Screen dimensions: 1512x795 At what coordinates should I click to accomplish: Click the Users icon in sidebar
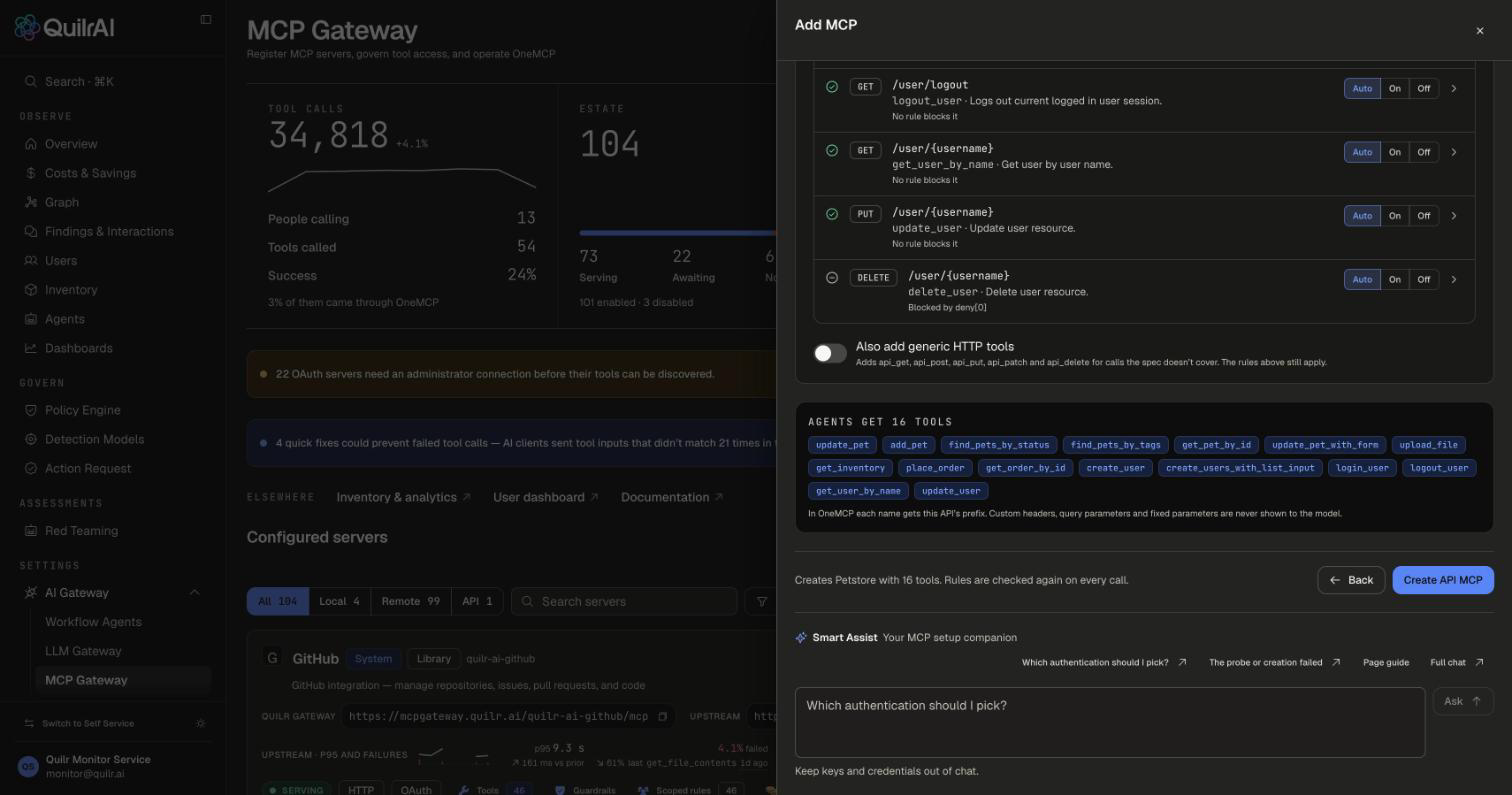pyautogui.click(x=31, y=260)
